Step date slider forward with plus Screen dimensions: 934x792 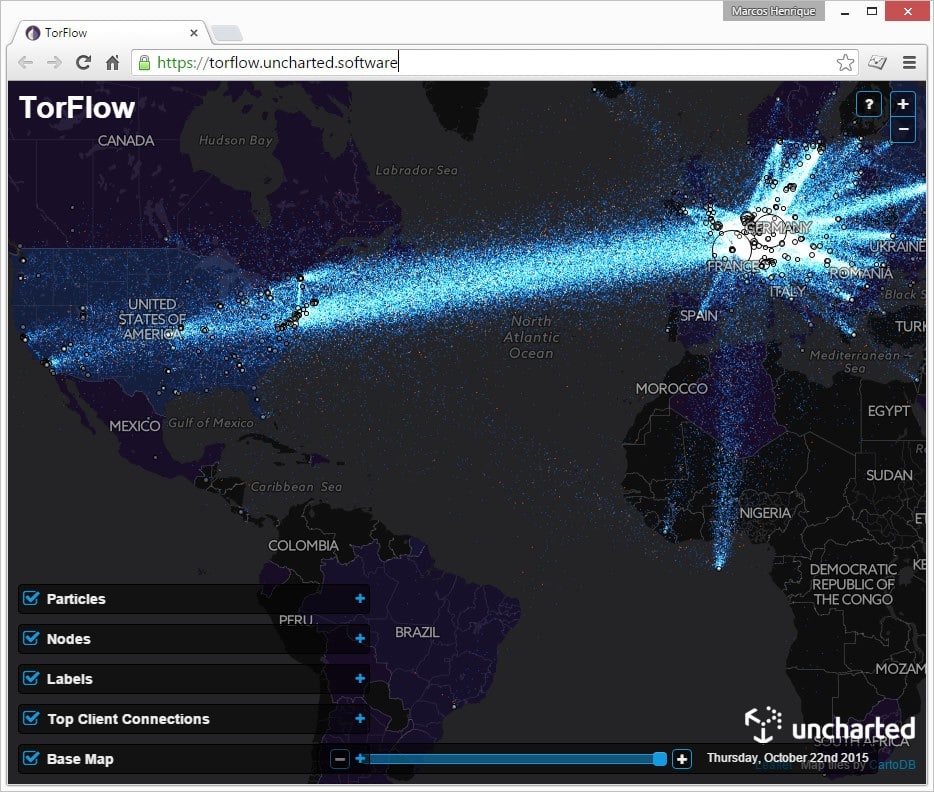681,759
